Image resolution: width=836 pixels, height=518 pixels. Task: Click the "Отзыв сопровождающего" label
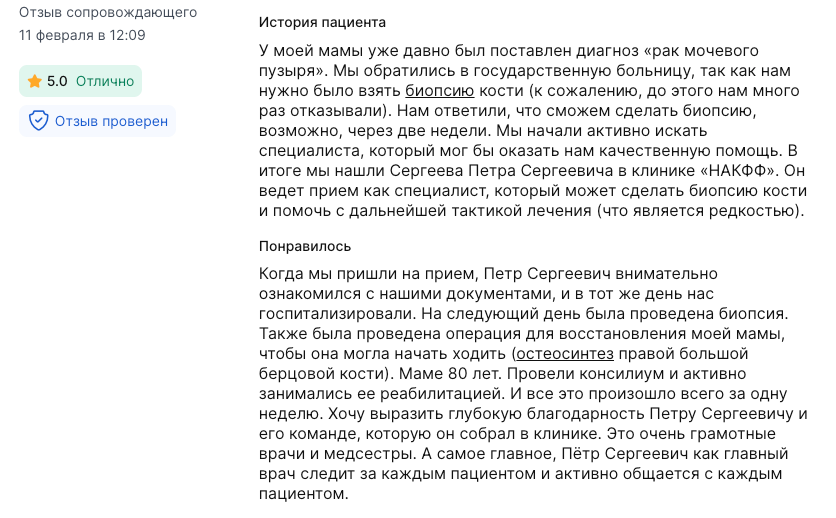pyautogui.click(x=108, y=13)
